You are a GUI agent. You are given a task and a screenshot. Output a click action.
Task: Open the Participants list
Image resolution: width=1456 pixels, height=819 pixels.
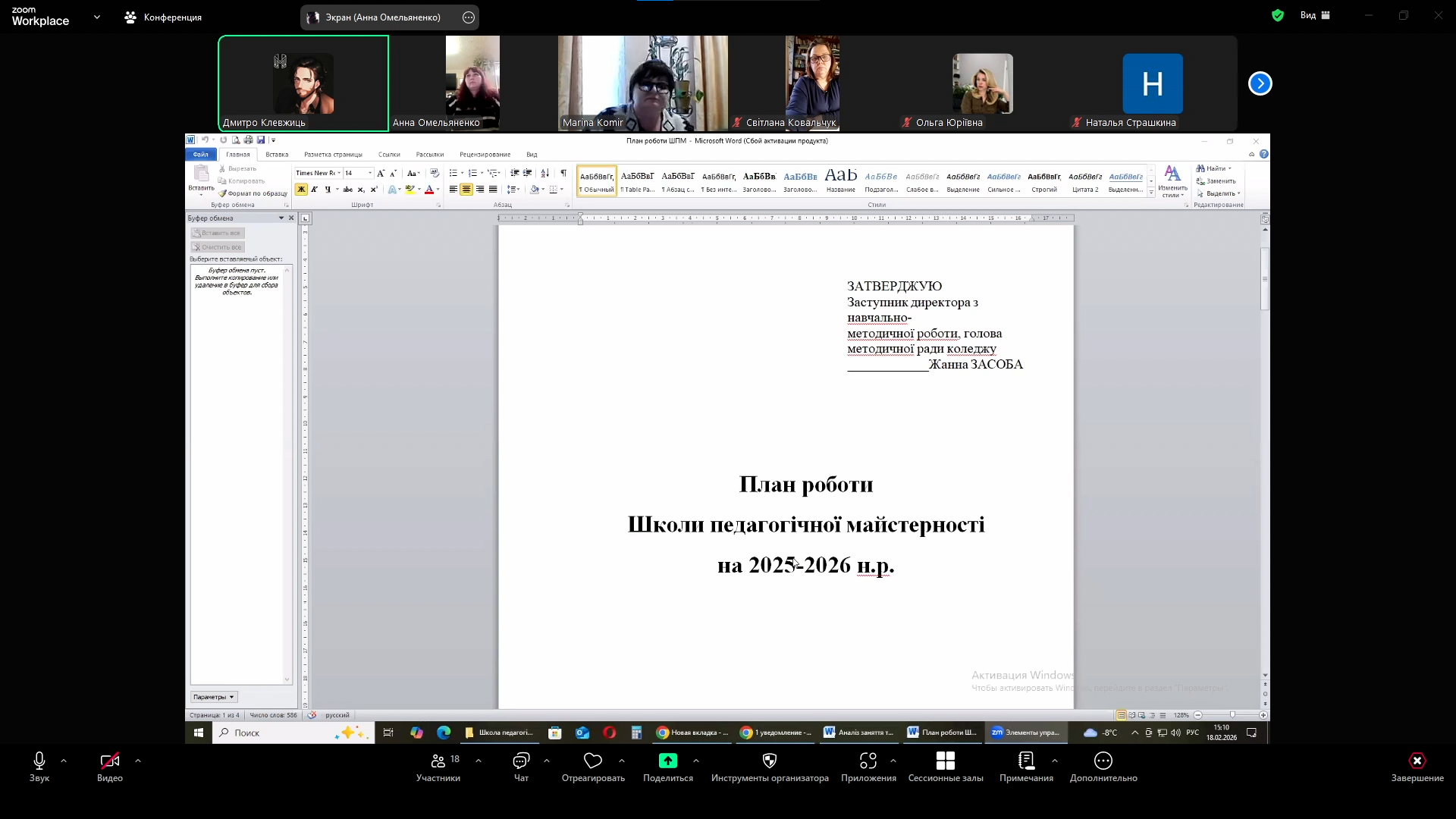[x=438, y=761]
